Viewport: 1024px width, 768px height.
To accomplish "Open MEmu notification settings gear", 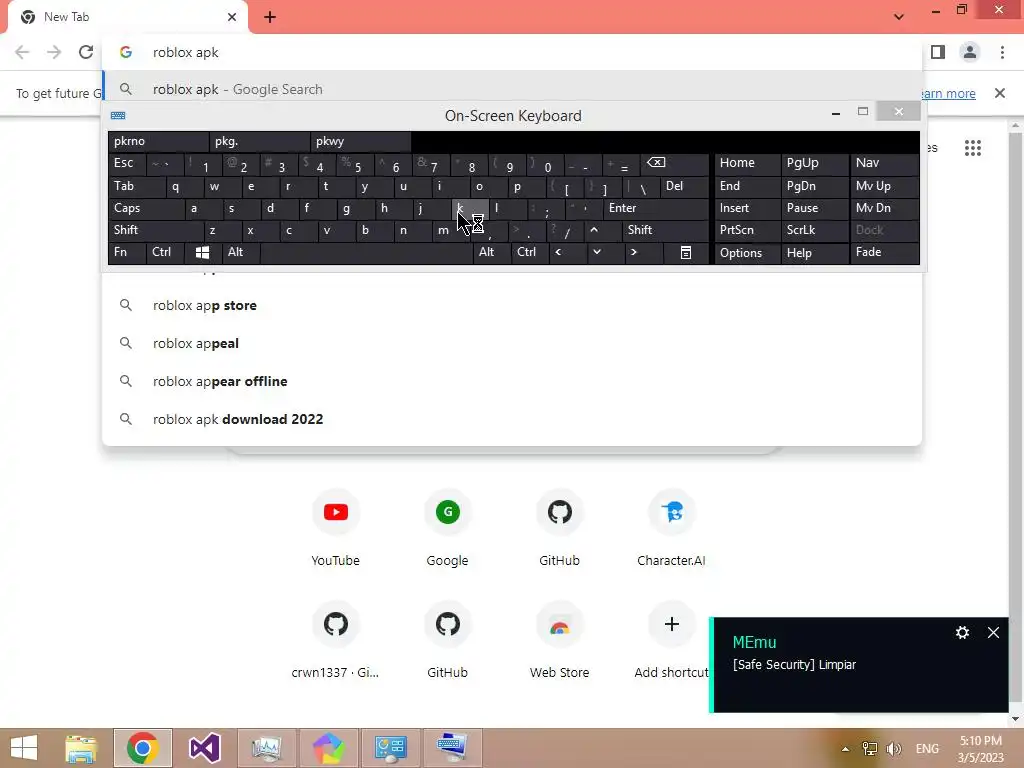I will (x=962, y=632).
